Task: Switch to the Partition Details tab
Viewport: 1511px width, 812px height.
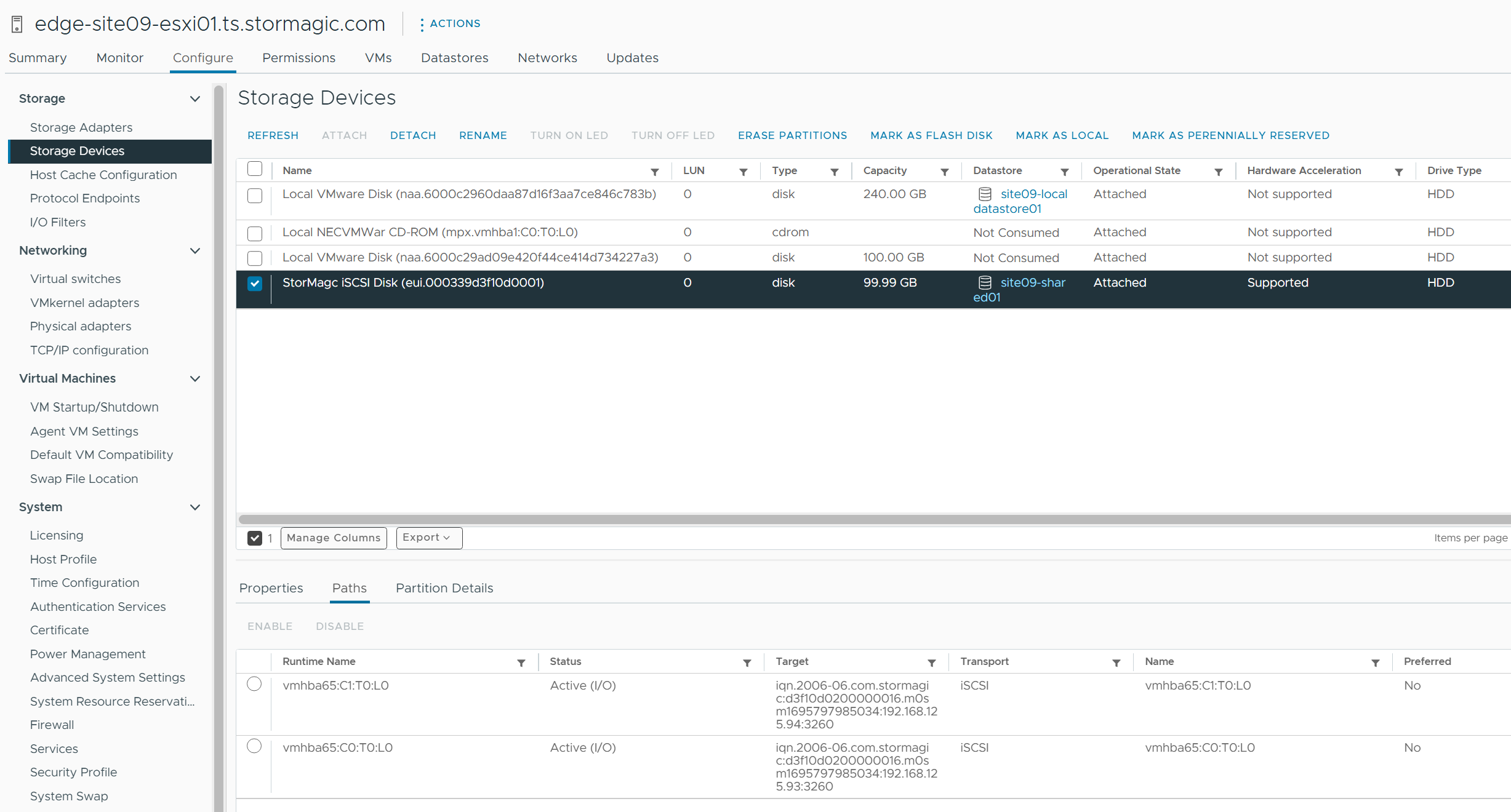Action: tap(444, 588)
